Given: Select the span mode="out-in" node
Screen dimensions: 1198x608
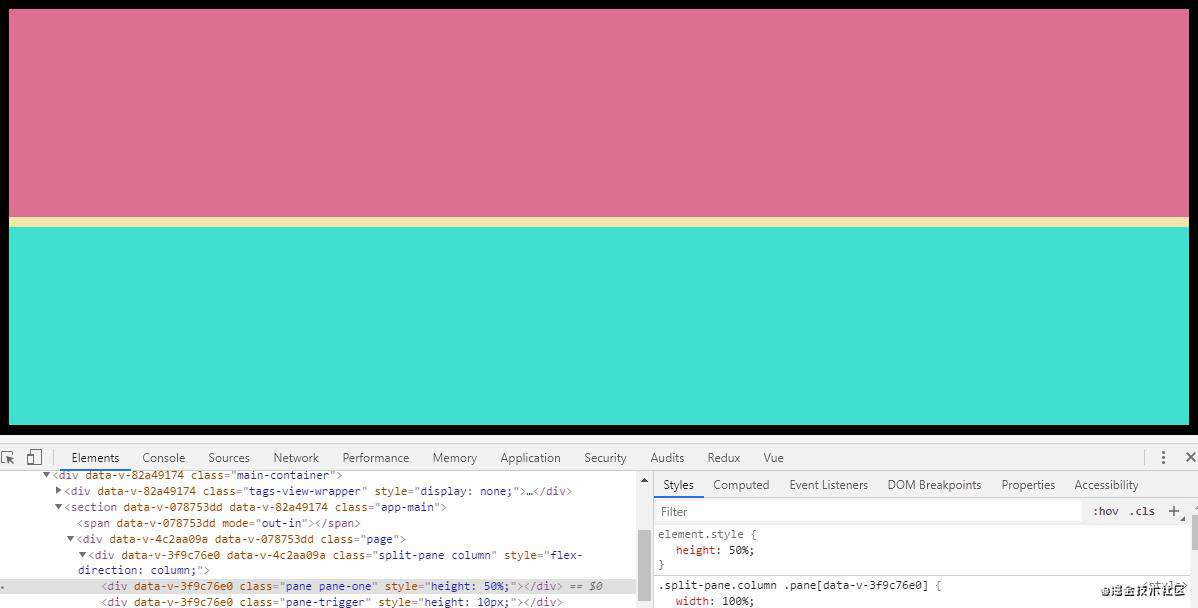Looking at the screenshot, I should pos(219,523).
